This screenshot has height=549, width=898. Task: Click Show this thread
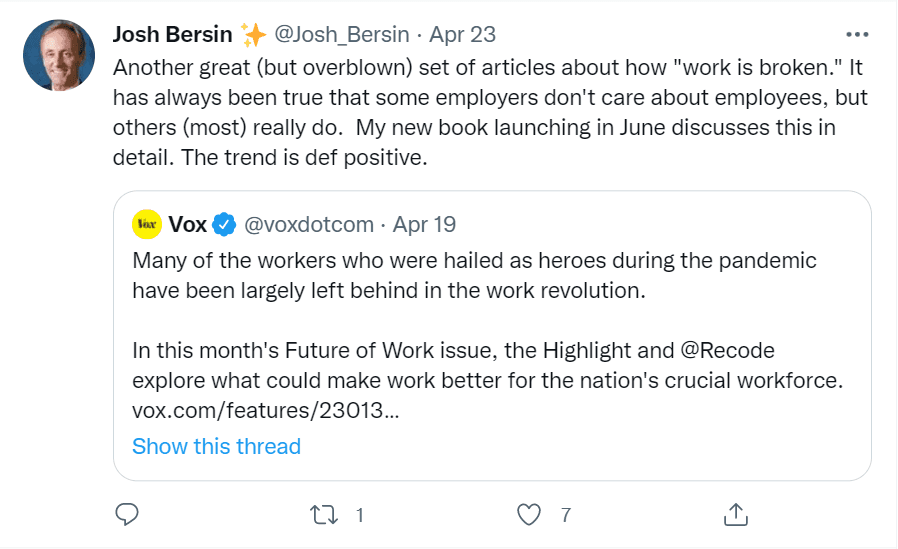click(216, 446)
